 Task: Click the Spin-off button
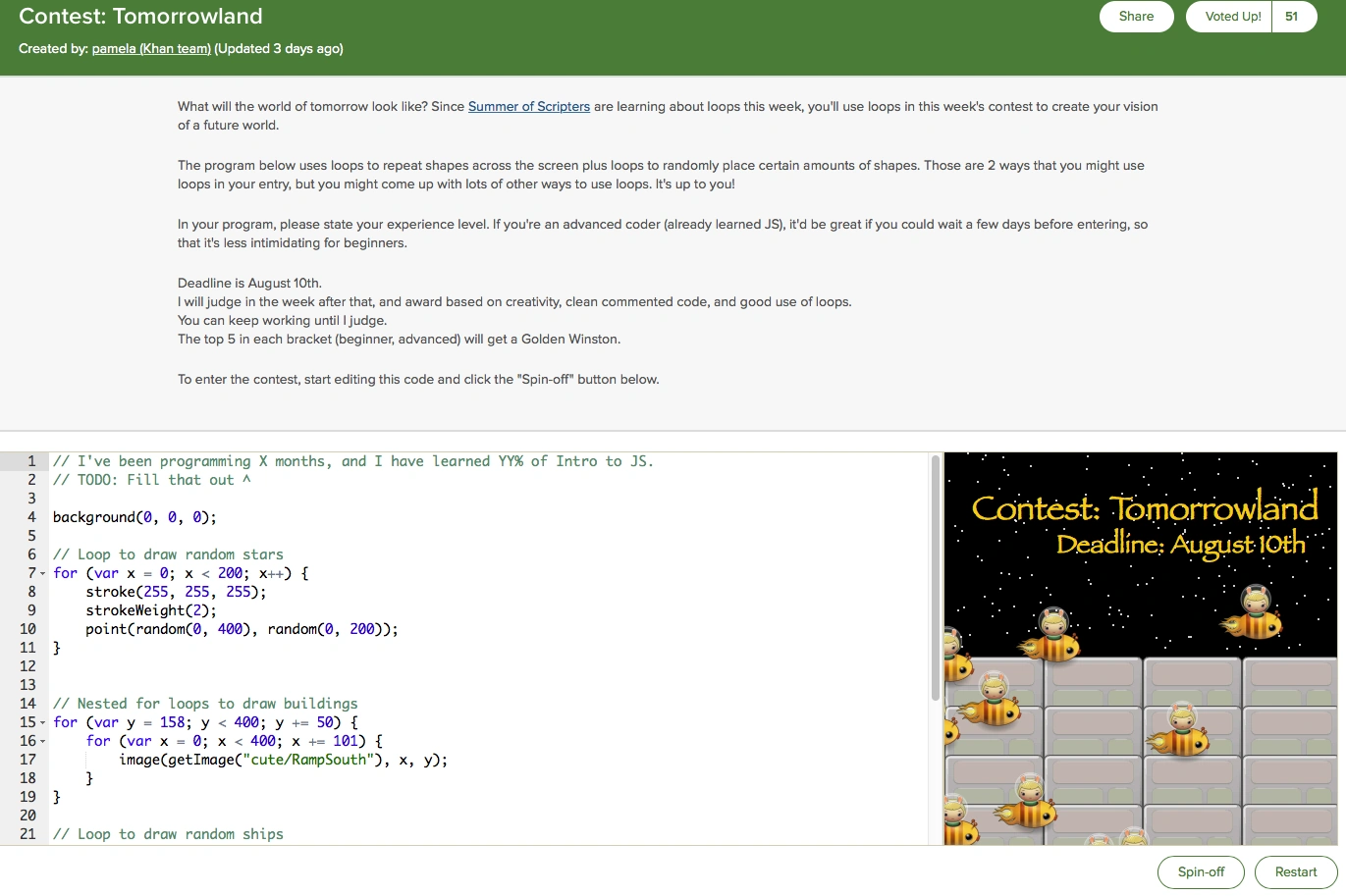point(1201,872)
